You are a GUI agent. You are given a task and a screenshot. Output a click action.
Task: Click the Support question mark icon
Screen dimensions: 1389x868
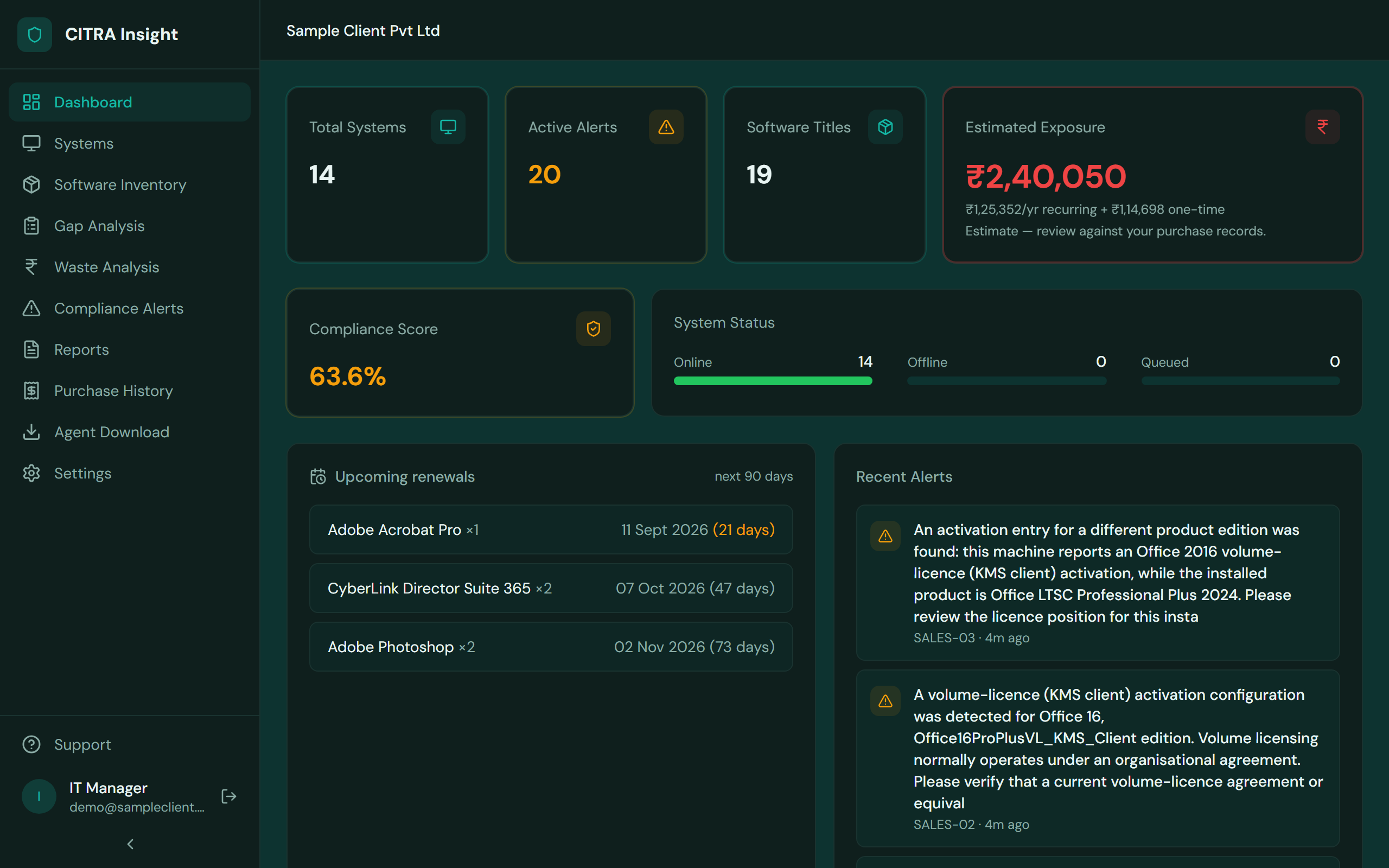click(x=31, y=744)
